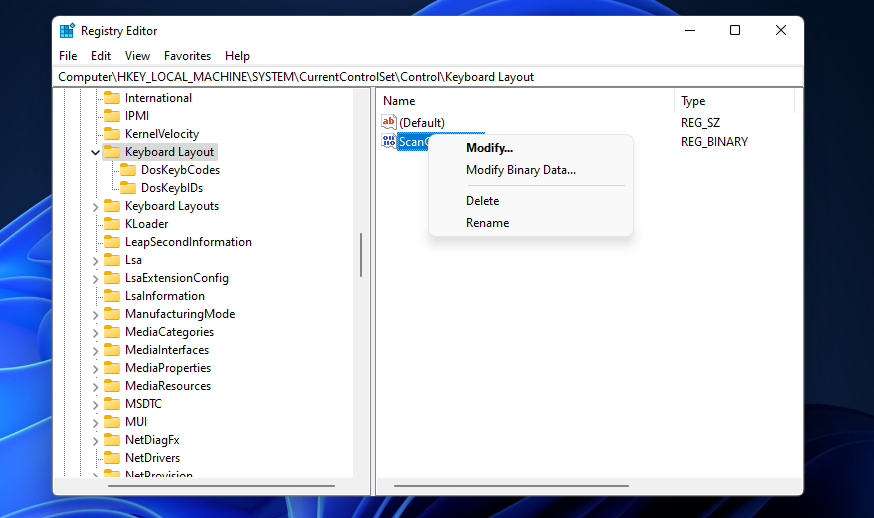
Task: Open the Help menu
Action: [237, 56]
